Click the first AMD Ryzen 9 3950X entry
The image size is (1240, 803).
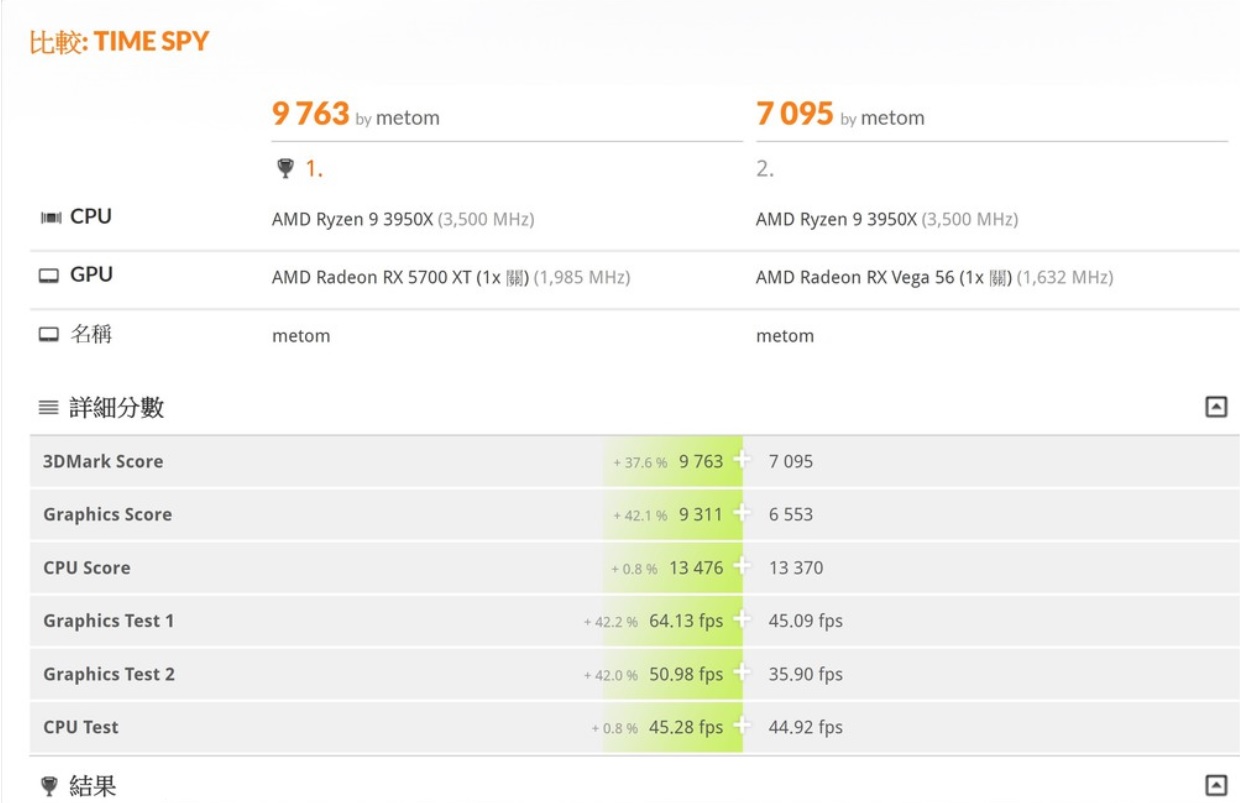tap(352, 219)
